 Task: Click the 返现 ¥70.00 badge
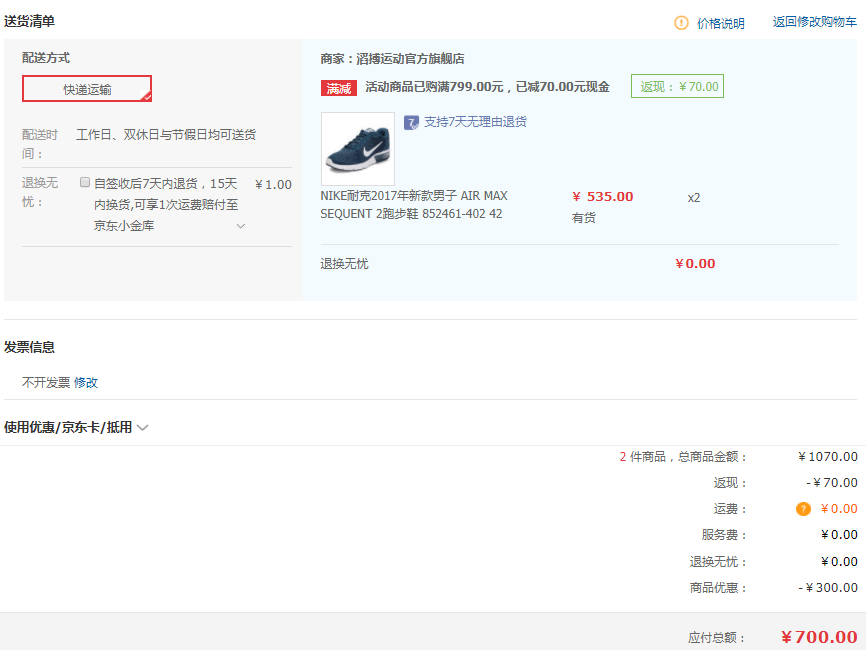677,86
